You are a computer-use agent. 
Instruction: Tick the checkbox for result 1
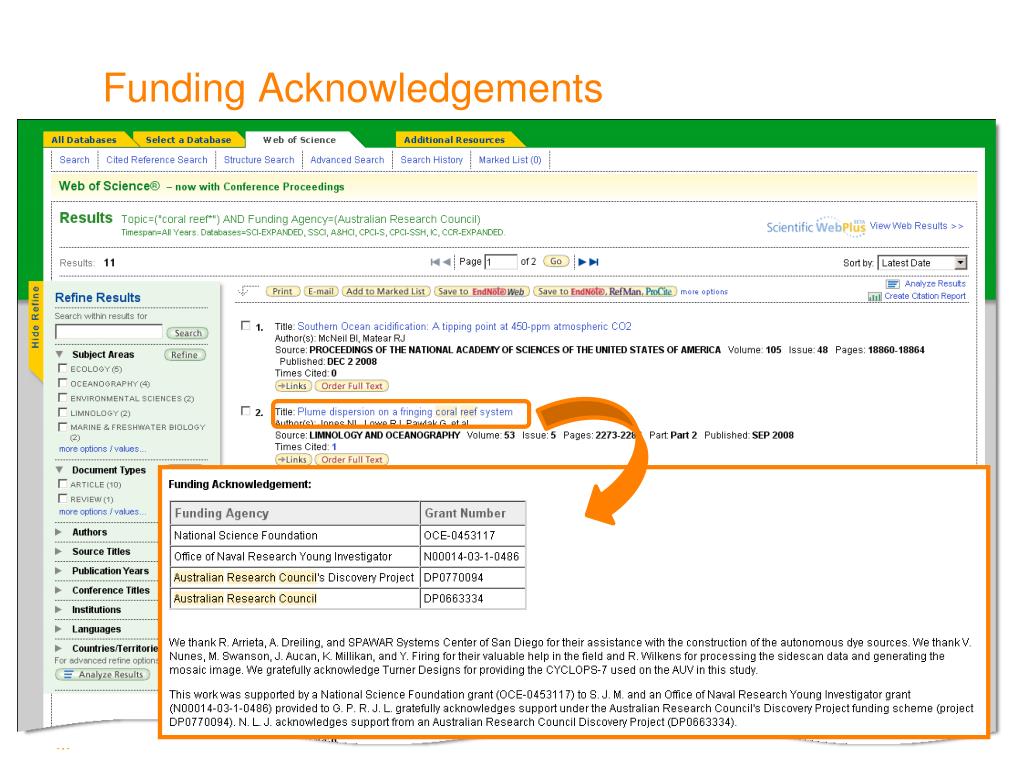(x=246, y=325)
